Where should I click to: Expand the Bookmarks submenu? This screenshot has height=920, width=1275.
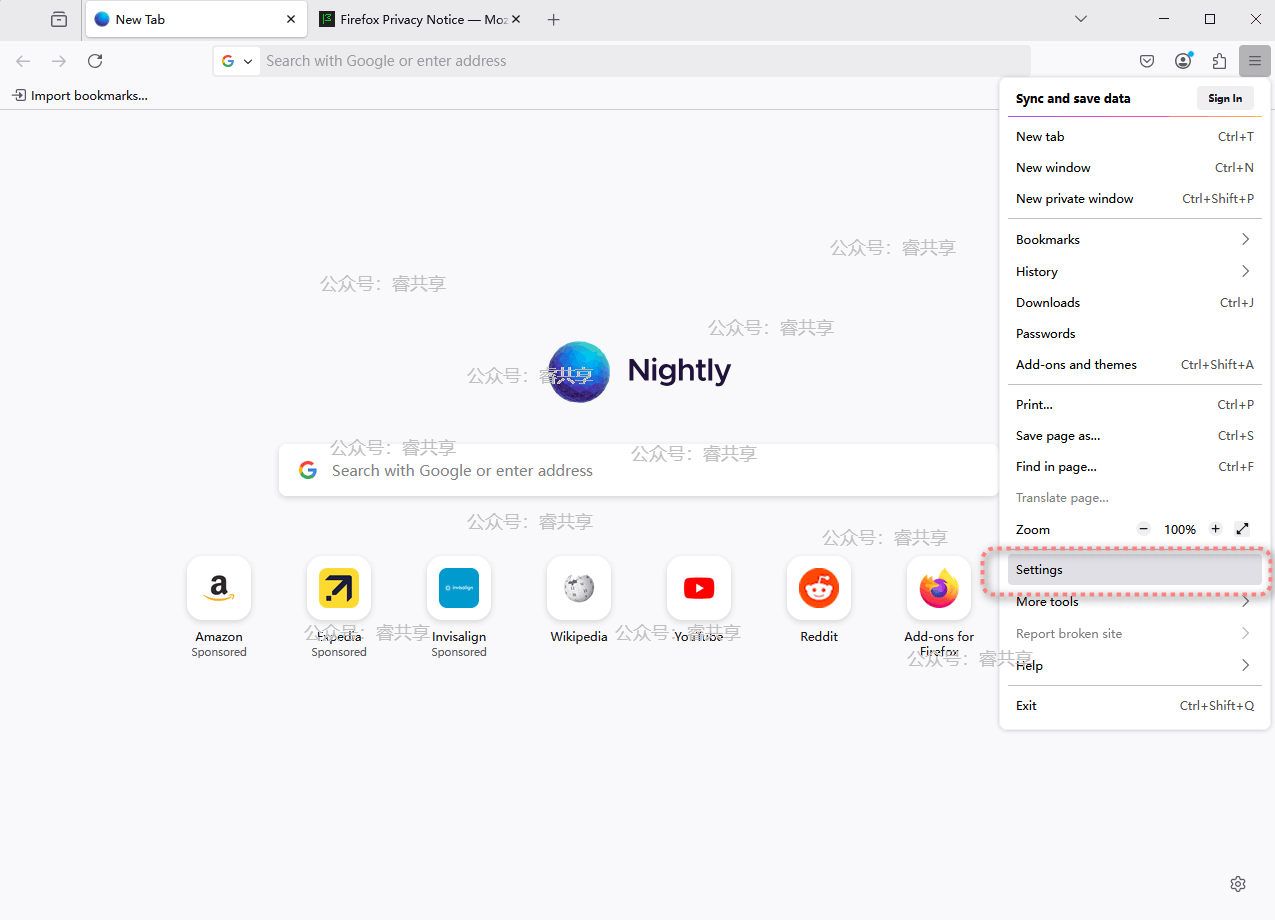click(x=1134, y=240)
